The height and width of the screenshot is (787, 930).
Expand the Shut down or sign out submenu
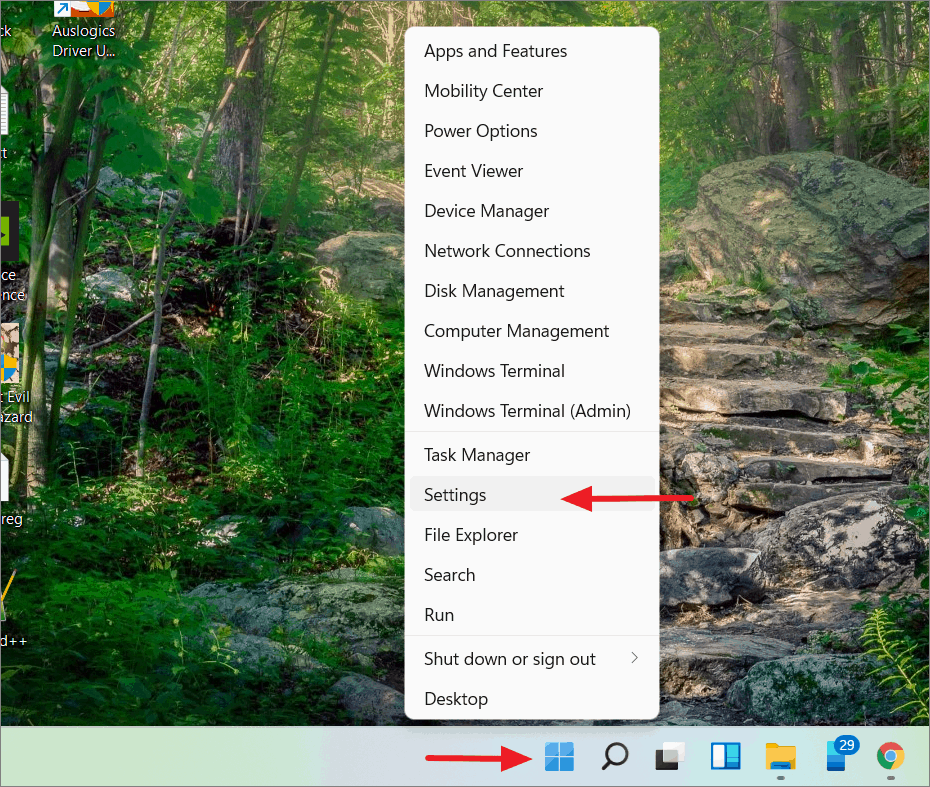point(509,658)
